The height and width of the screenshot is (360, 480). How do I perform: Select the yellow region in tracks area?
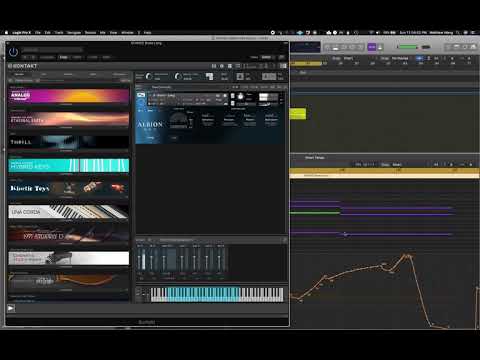tap(298, 114)
